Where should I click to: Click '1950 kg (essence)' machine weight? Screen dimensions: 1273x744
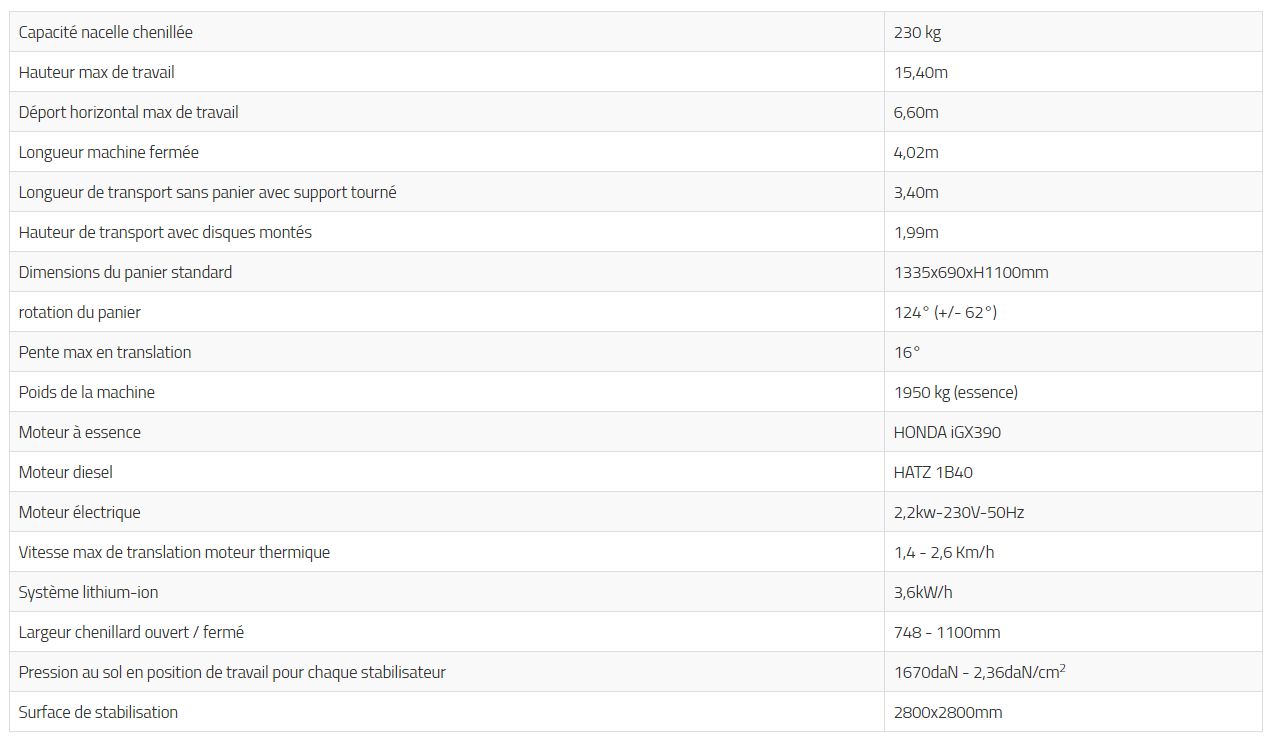click(x=955, y=392)
